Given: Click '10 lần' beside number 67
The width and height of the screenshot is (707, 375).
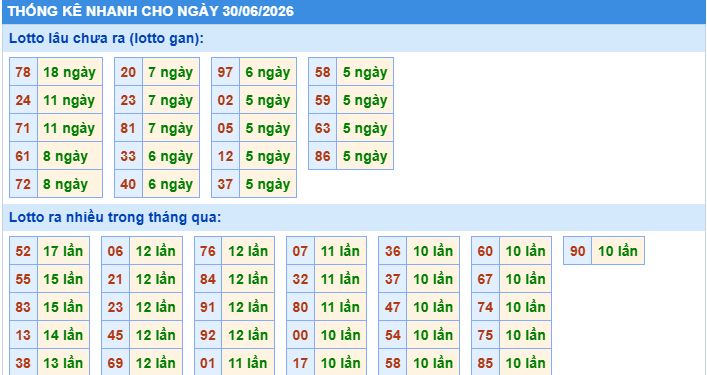Looking at the screenshot, I should tap(525, 279).
